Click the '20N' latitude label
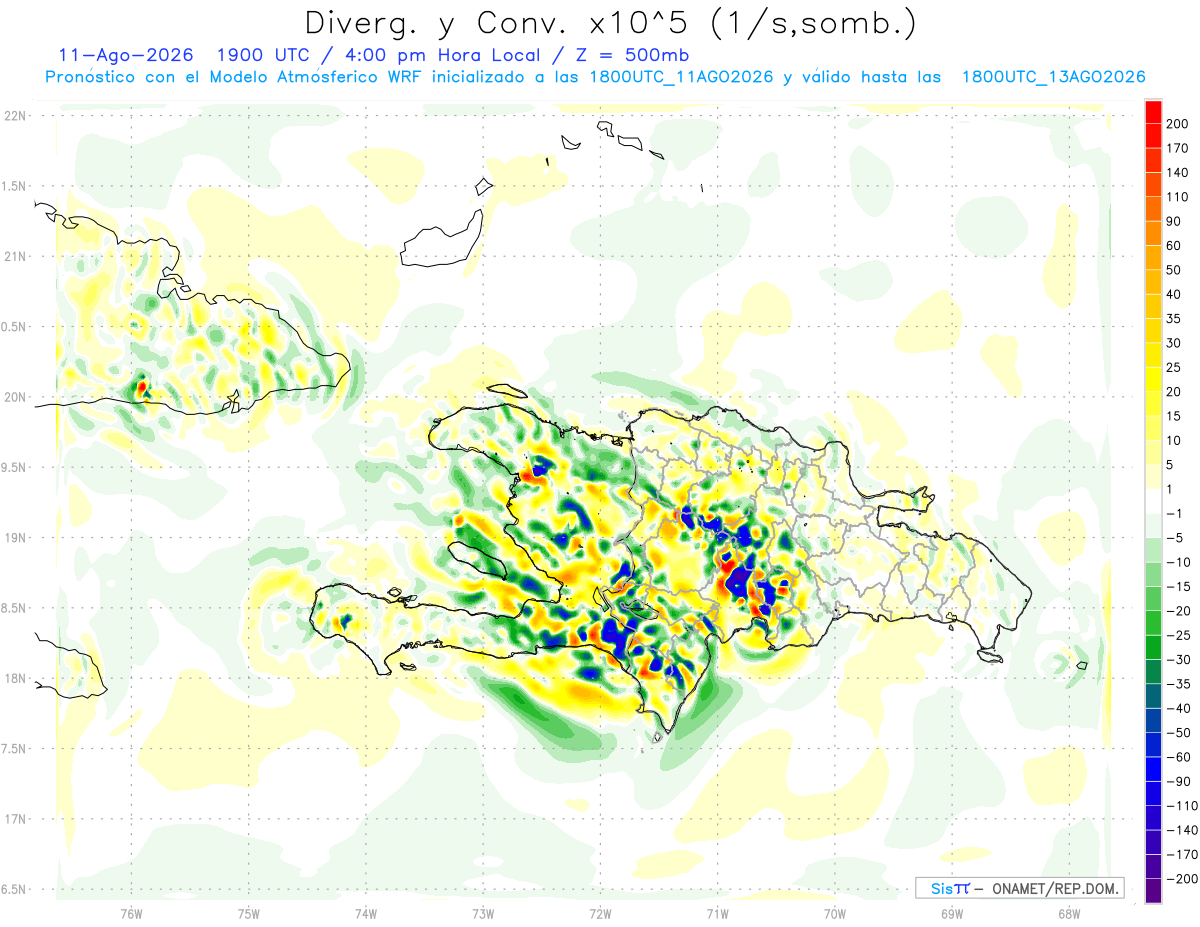The image size is (1200, 927). pyautogui.click(x=15, y=397)
